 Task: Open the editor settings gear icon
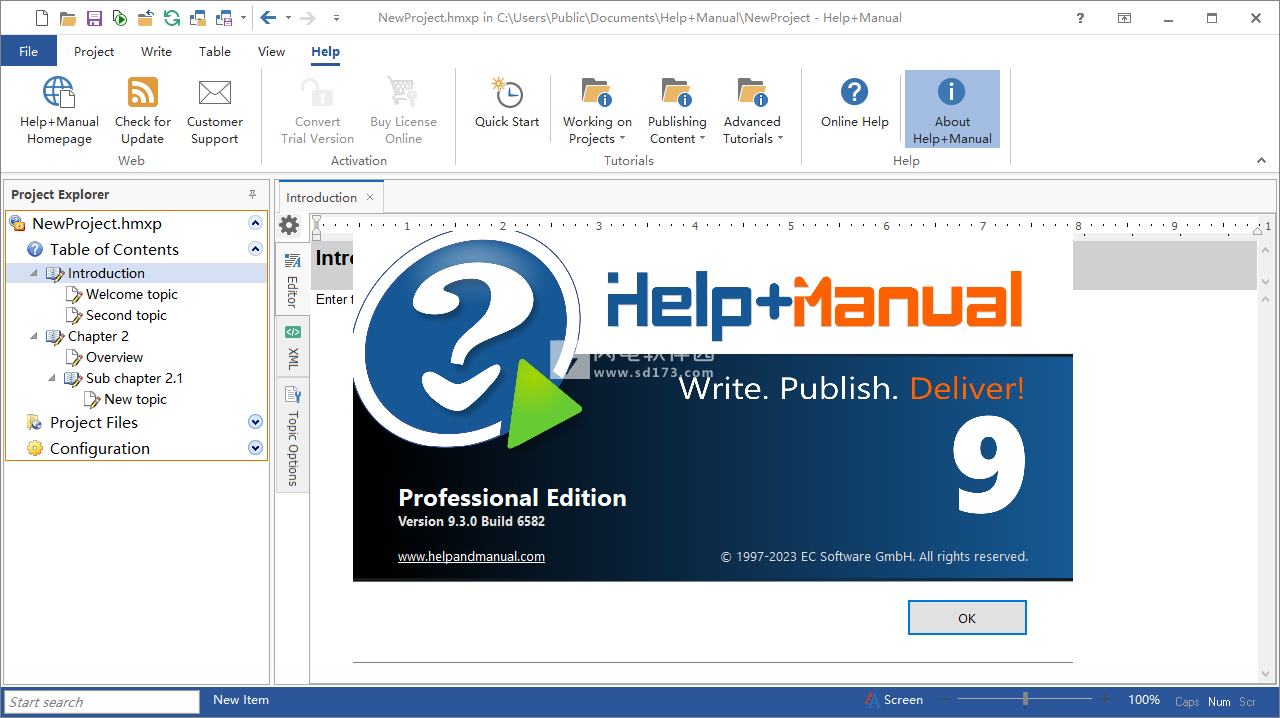click(289, 225)
